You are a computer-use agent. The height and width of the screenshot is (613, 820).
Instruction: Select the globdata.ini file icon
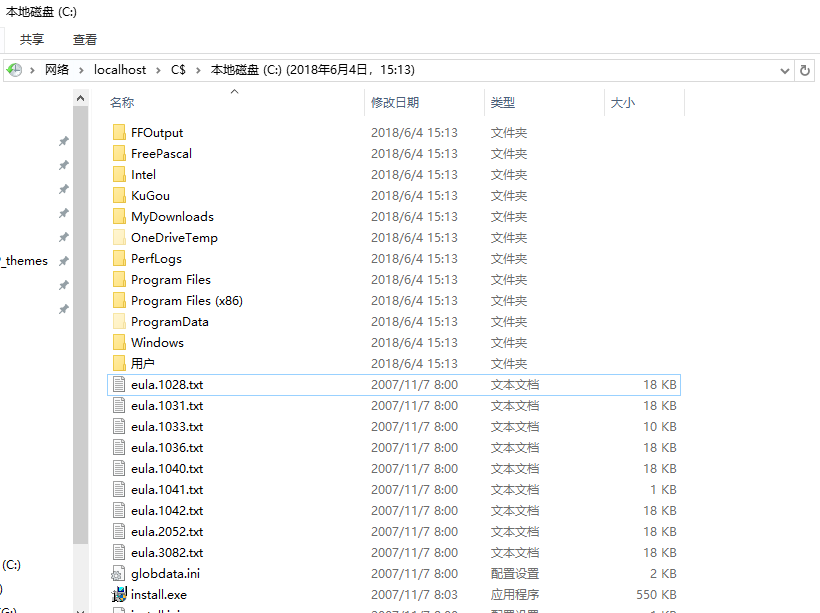click(119, 574)
